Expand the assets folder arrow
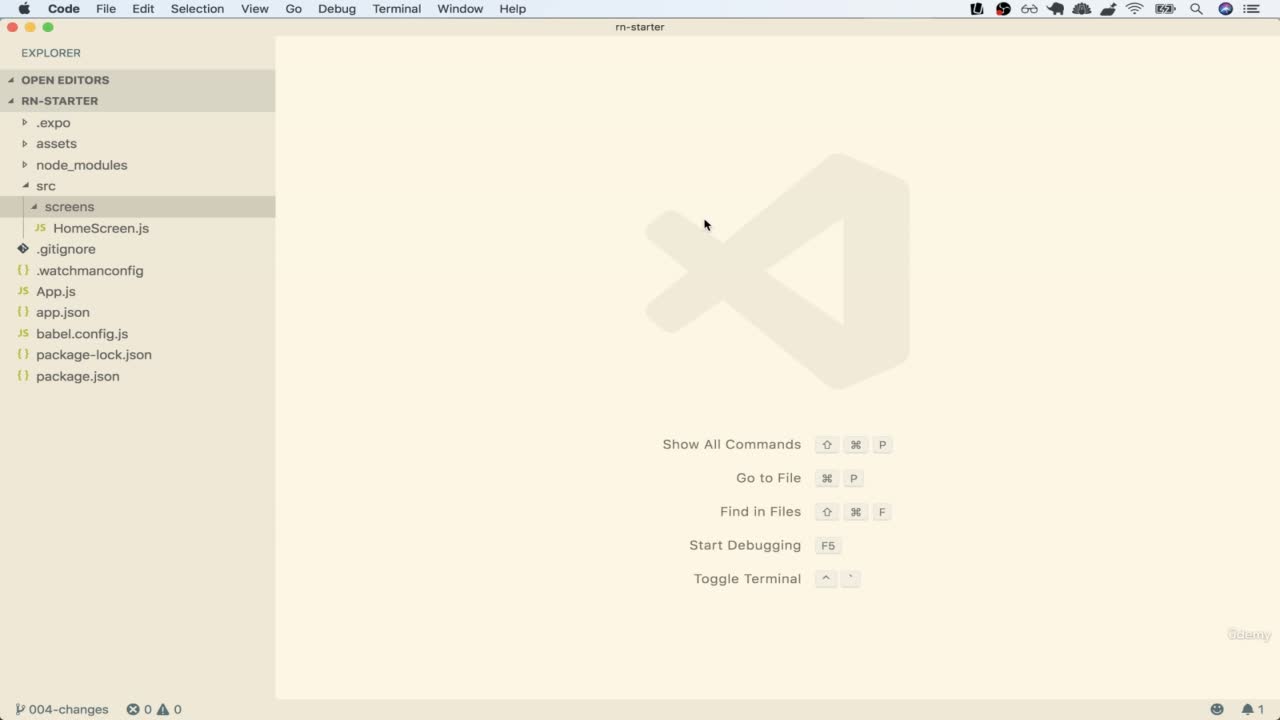The width and height of the screenshot is (1280, 720). (25, 144)
